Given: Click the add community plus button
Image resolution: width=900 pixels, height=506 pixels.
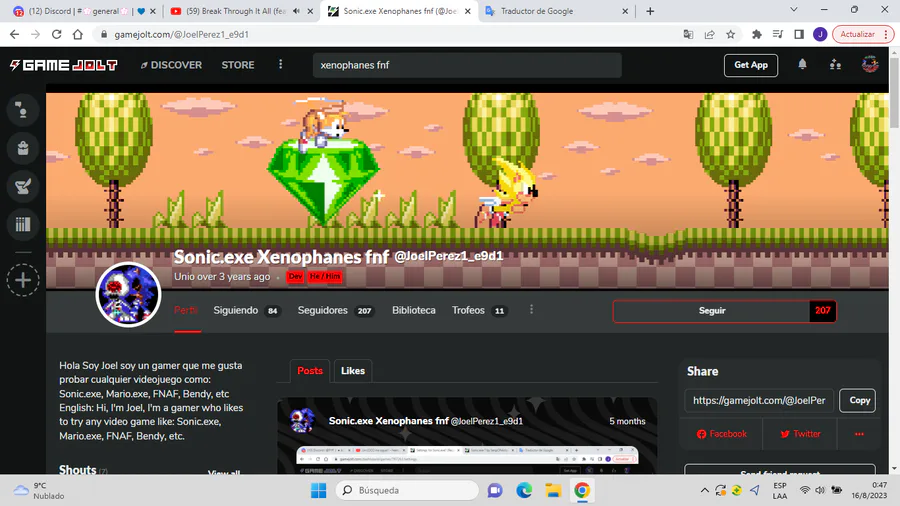Looking at the screenshot, I should pos(23,280).
